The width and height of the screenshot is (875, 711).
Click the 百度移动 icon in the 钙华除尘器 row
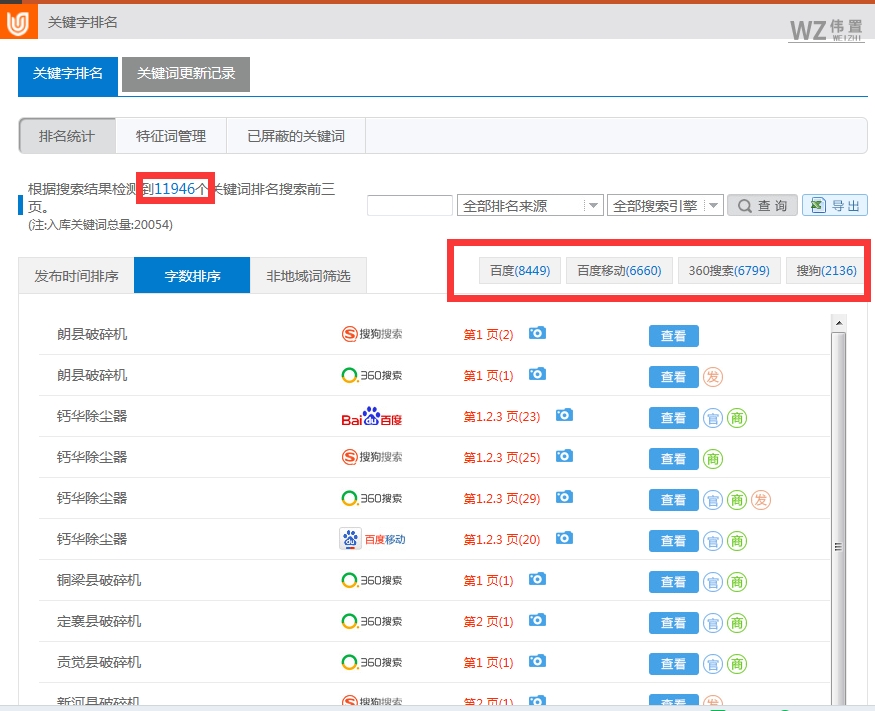374,539
